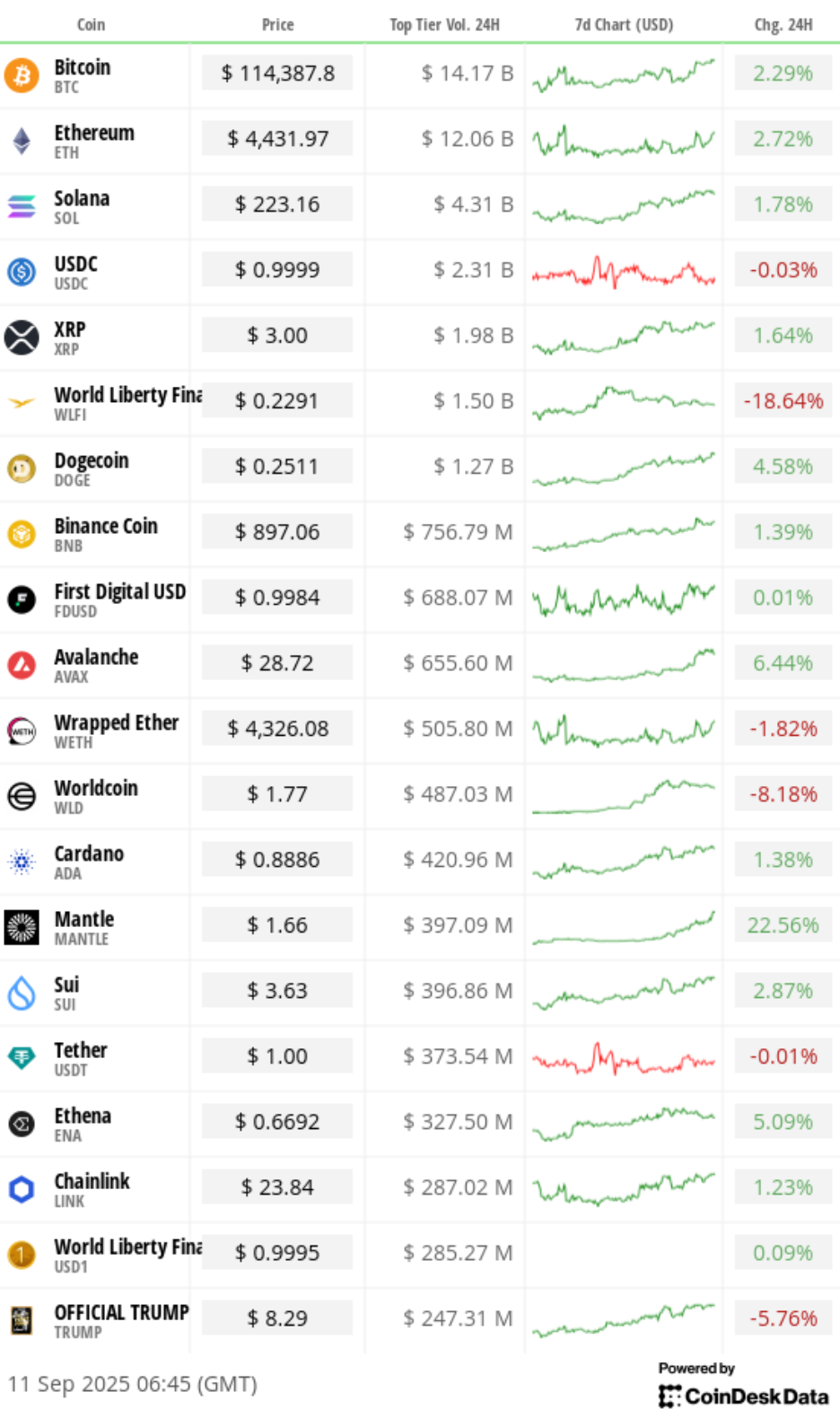Click the Avalanche red triangle icon
Viewport: 840px width, 1409px height.
pyautogui.click(x=22, y=665)
